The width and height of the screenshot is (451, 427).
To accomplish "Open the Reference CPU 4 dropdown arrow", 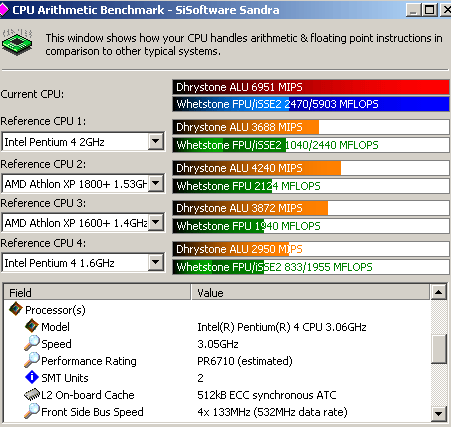I will (155, 263).
